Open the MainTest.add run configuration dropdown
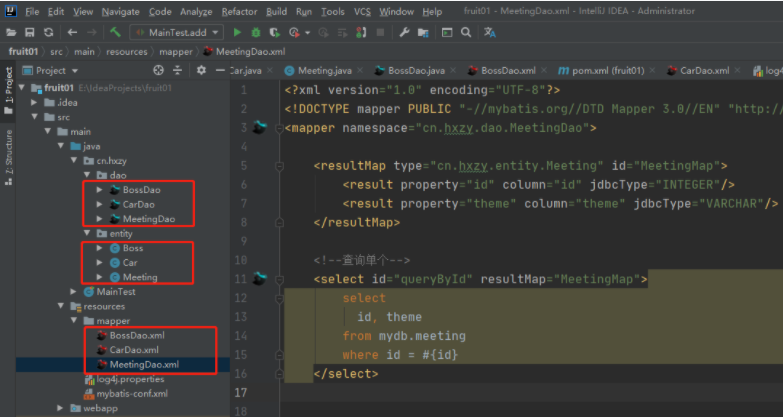 click(x=177, y=32)
